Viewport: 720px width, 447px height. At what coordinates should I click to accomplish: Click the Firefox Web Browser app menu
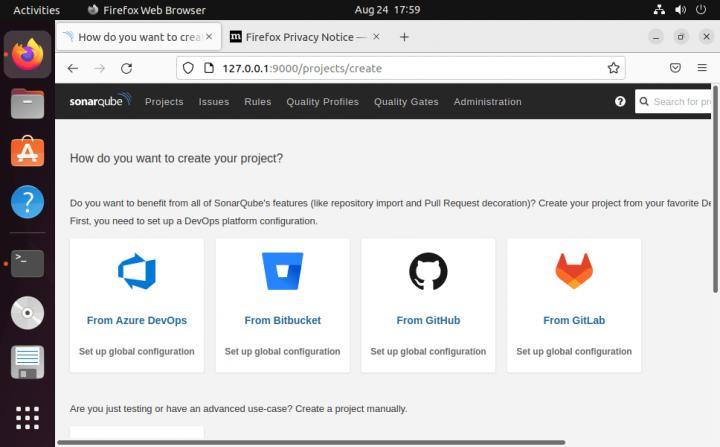click(x=147, y=10)
